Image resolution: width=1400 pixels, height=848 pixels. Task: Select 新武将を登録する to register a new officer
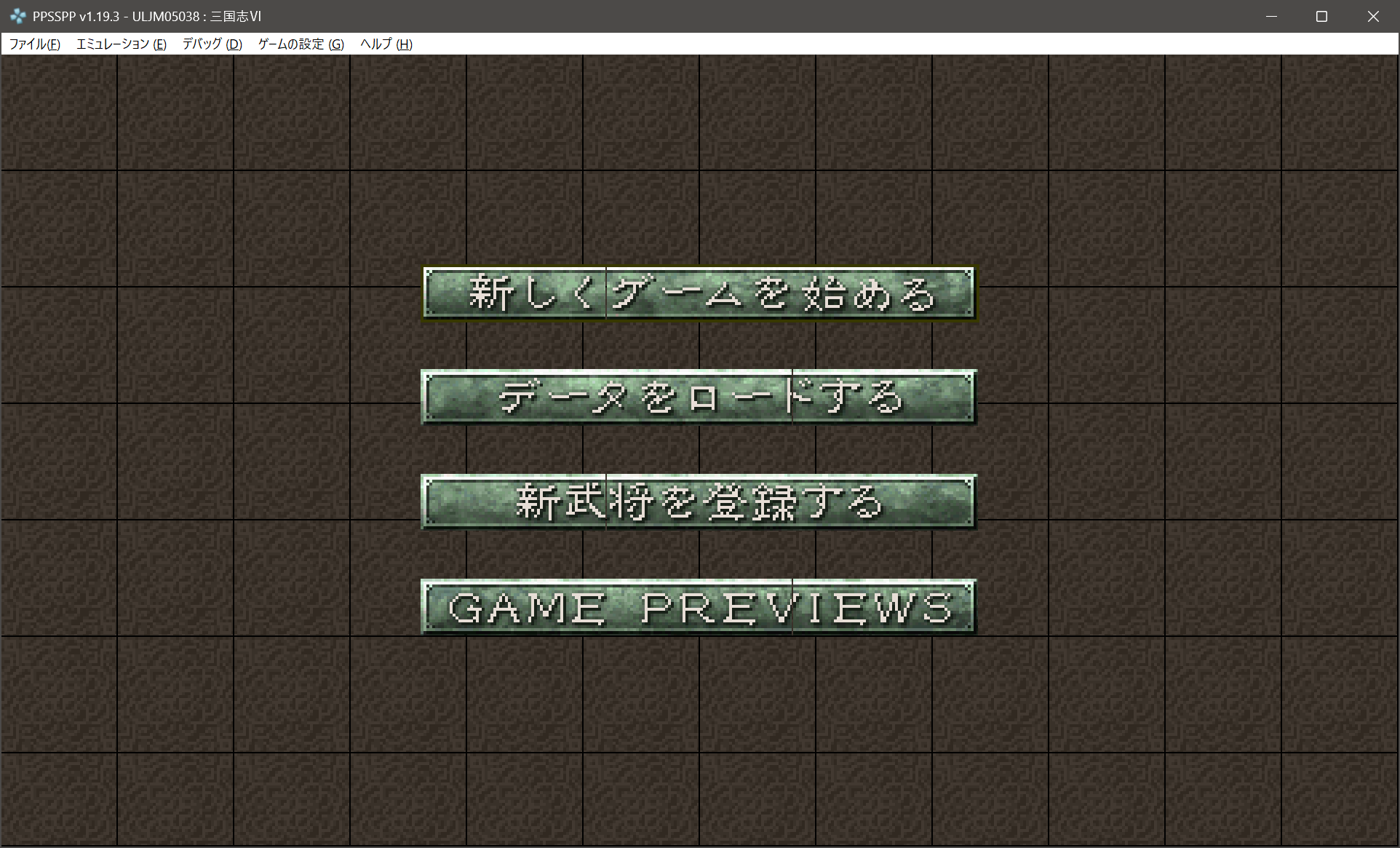[699, 502]
